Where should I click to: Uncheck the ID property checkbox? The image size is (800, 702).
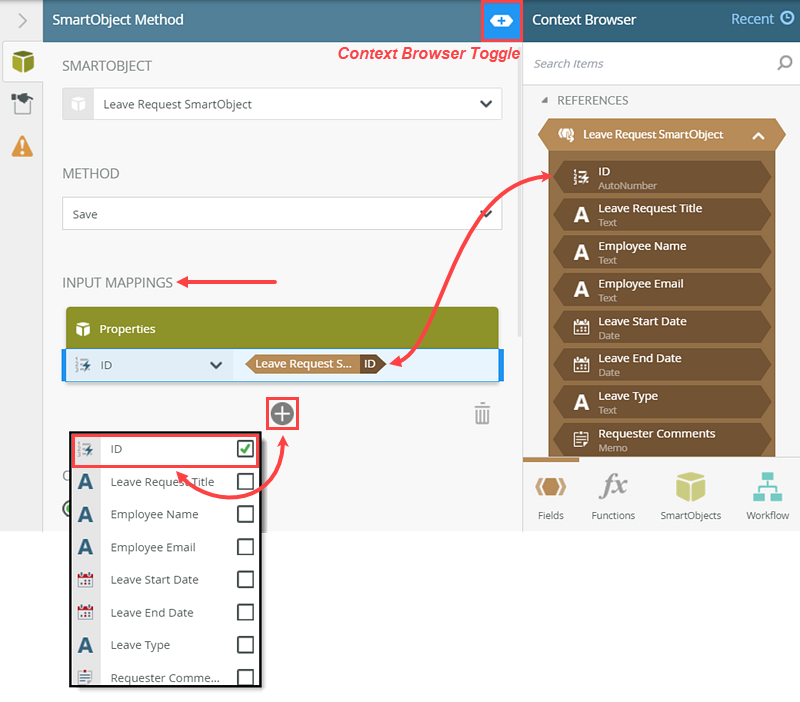tap(245, 448)
